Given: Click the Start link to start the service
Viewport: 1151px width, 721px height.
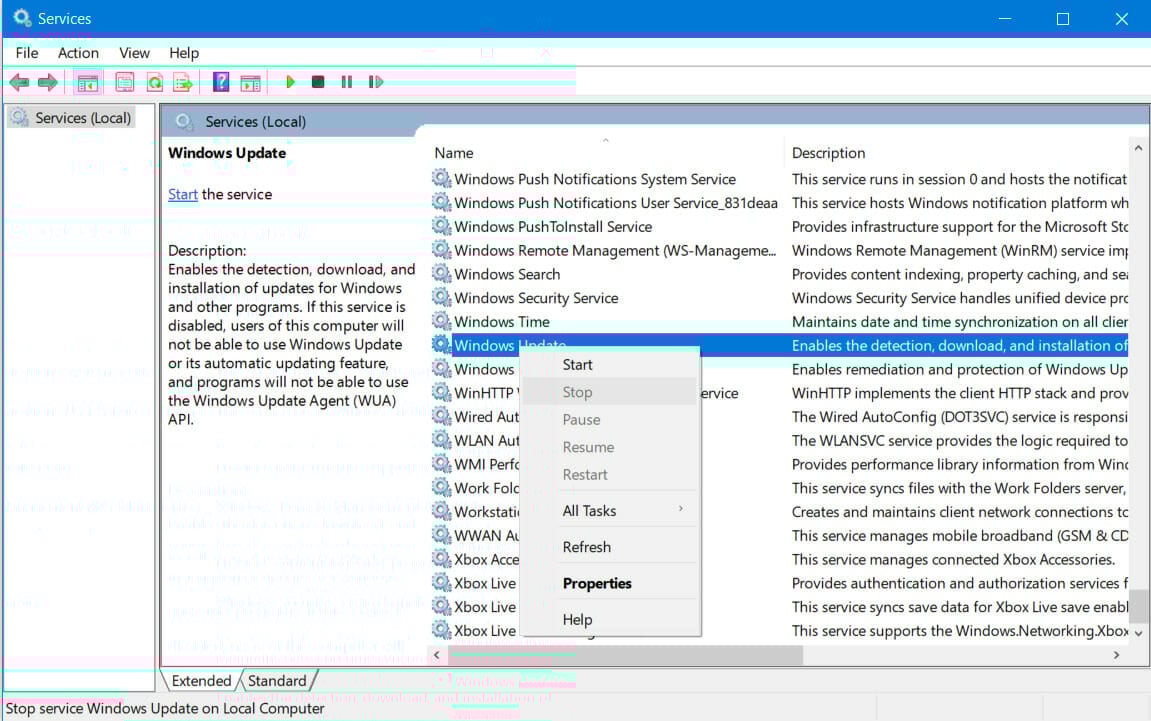Looking at the screenshot, I should 183,195.
